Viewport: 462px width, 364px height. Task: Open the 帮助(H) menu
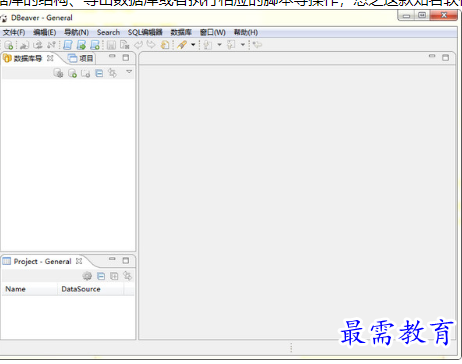coord(246,32)
